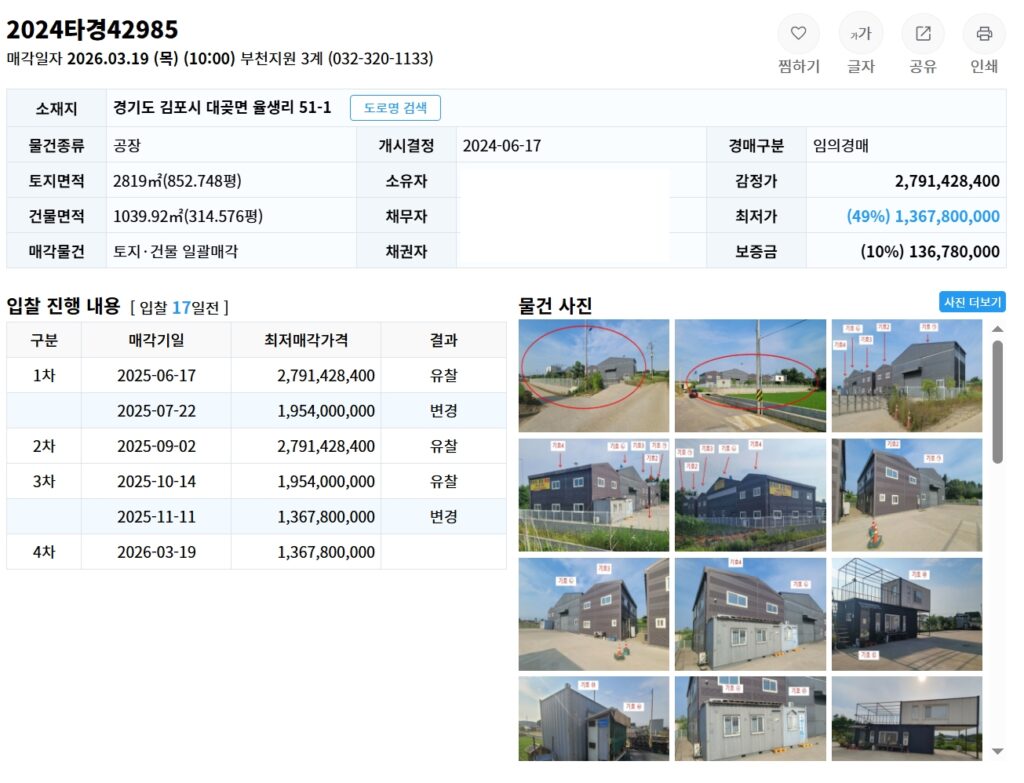Select the 4차 2026-03-19 auction row
This screenshot has height=783, width=1024.
point(256,552)
